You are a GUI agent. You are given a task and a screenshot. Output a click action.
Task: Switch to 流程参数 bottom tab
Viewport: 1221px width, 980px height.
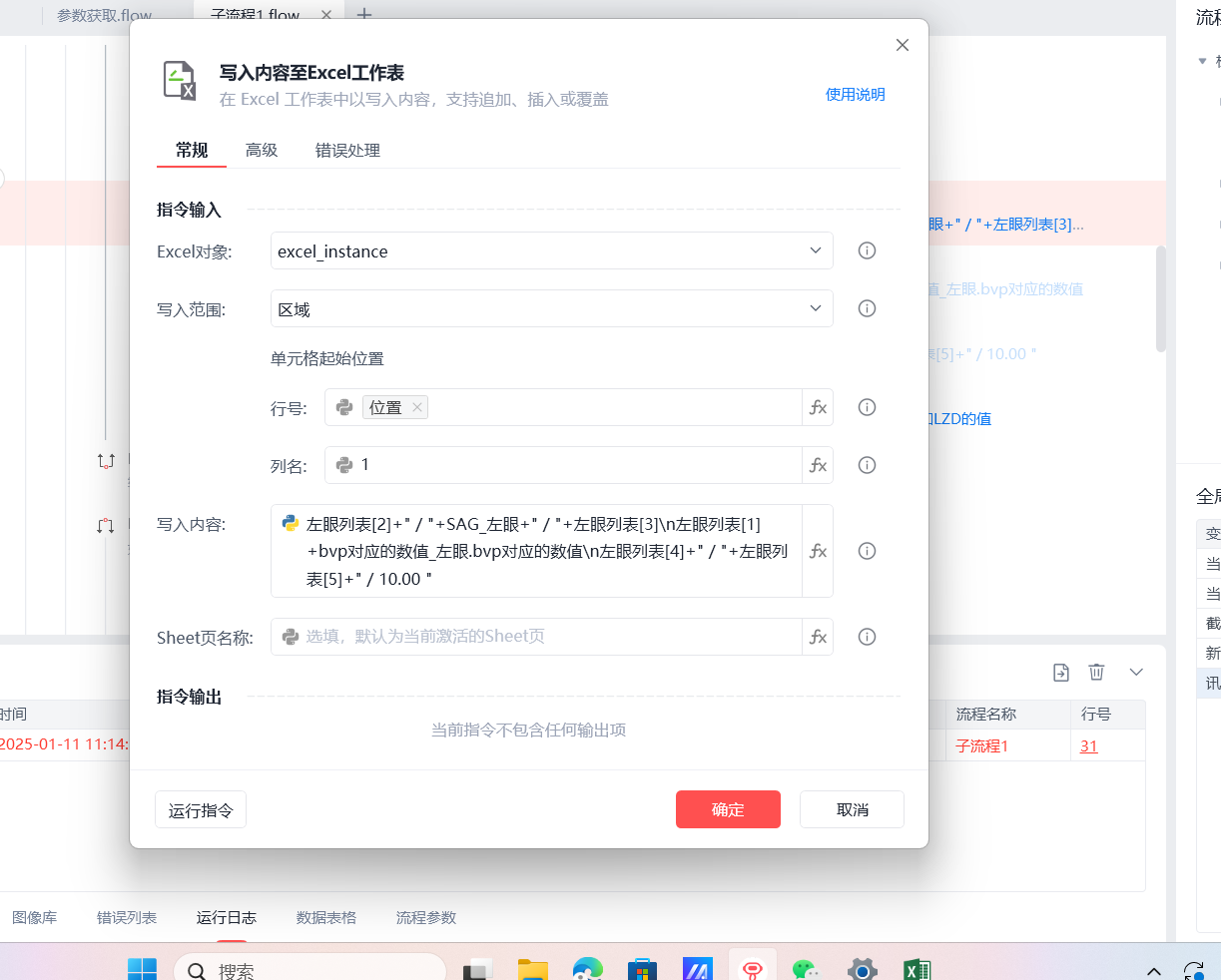click(x=426, y=917)
